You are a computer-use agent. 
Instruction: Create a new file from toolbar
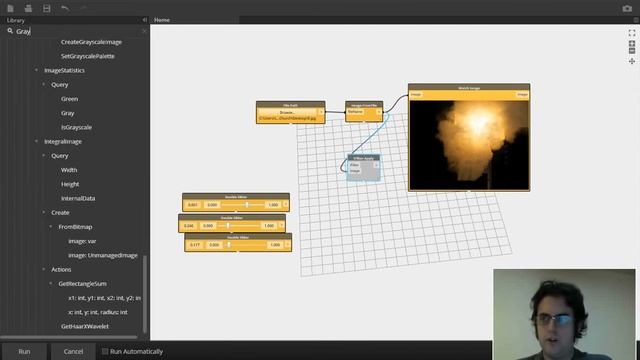(10, 8)
